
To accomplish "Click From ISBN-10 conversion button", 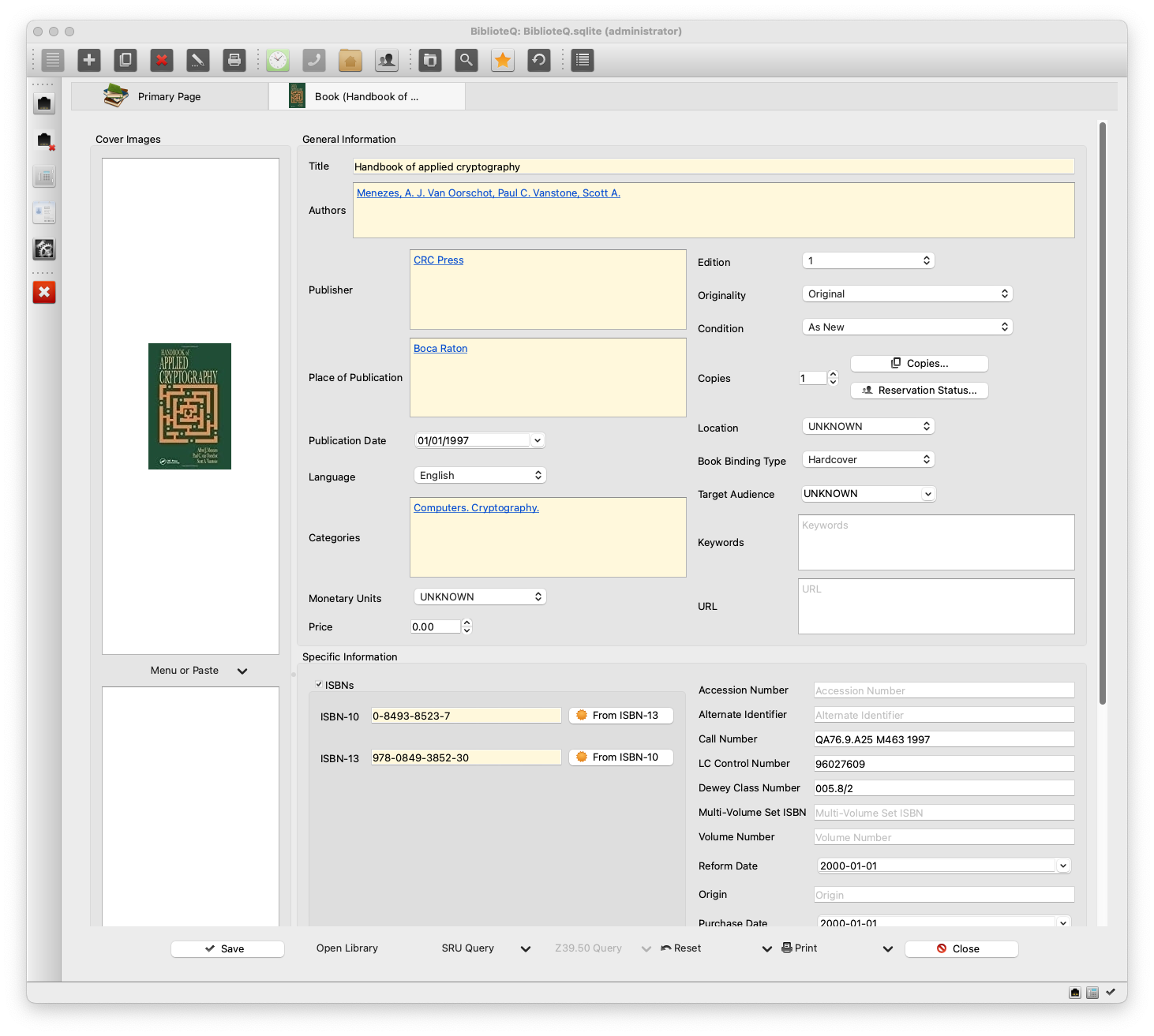I will [x=621, y=757].
